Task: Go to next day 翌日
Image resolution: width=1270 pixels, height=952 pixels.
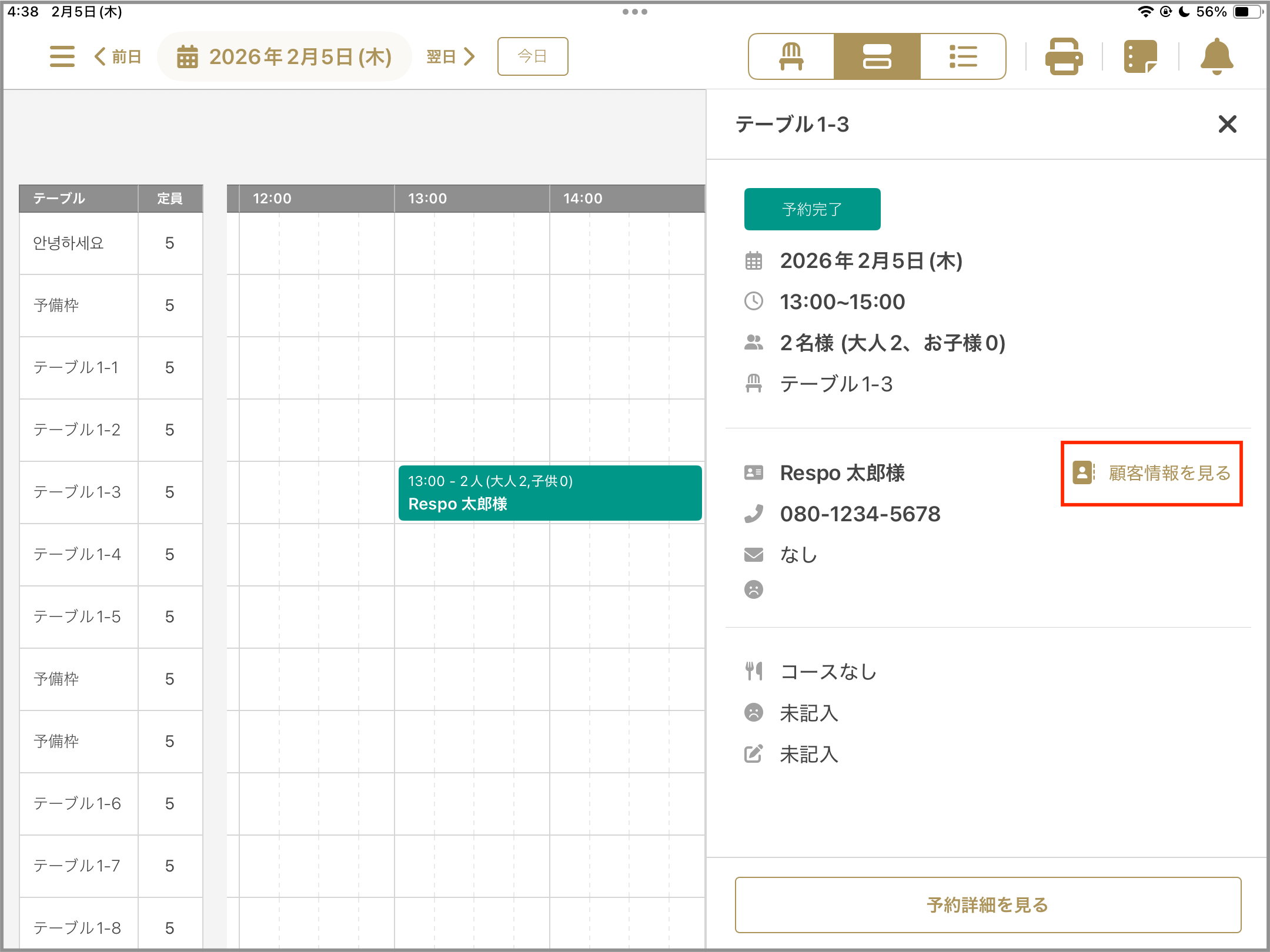Action: tap(450, 56)
